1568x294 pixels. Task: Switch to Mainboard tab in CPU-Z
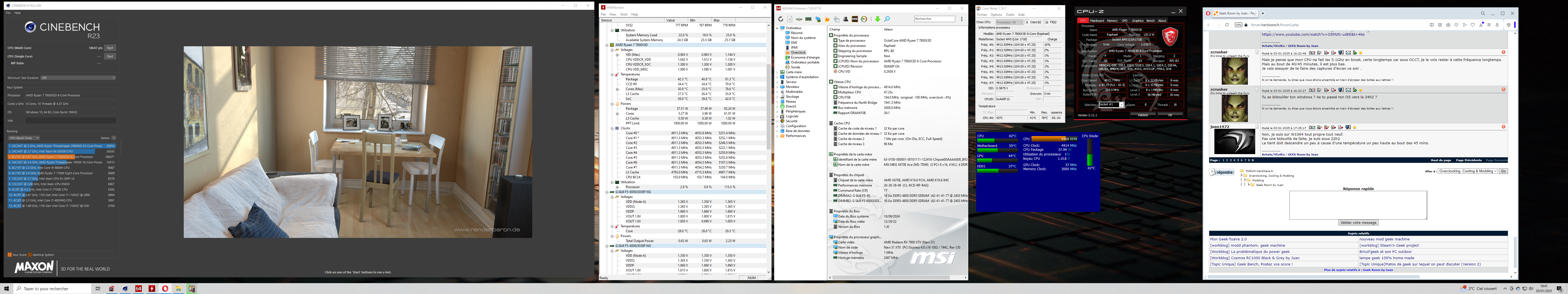click(x=1097, y=21)
